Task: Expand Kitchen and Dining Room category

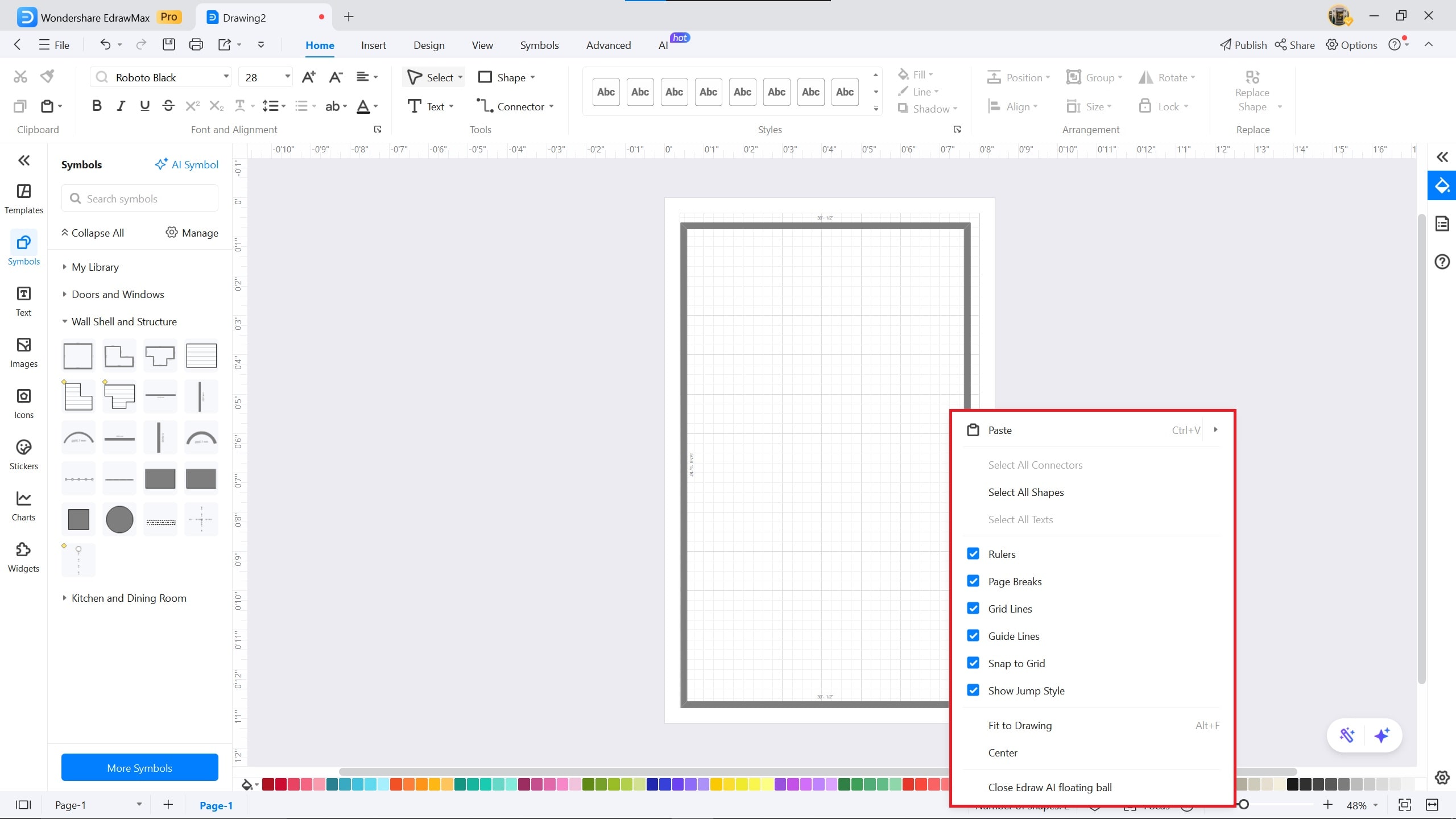Action: [129, 598]
